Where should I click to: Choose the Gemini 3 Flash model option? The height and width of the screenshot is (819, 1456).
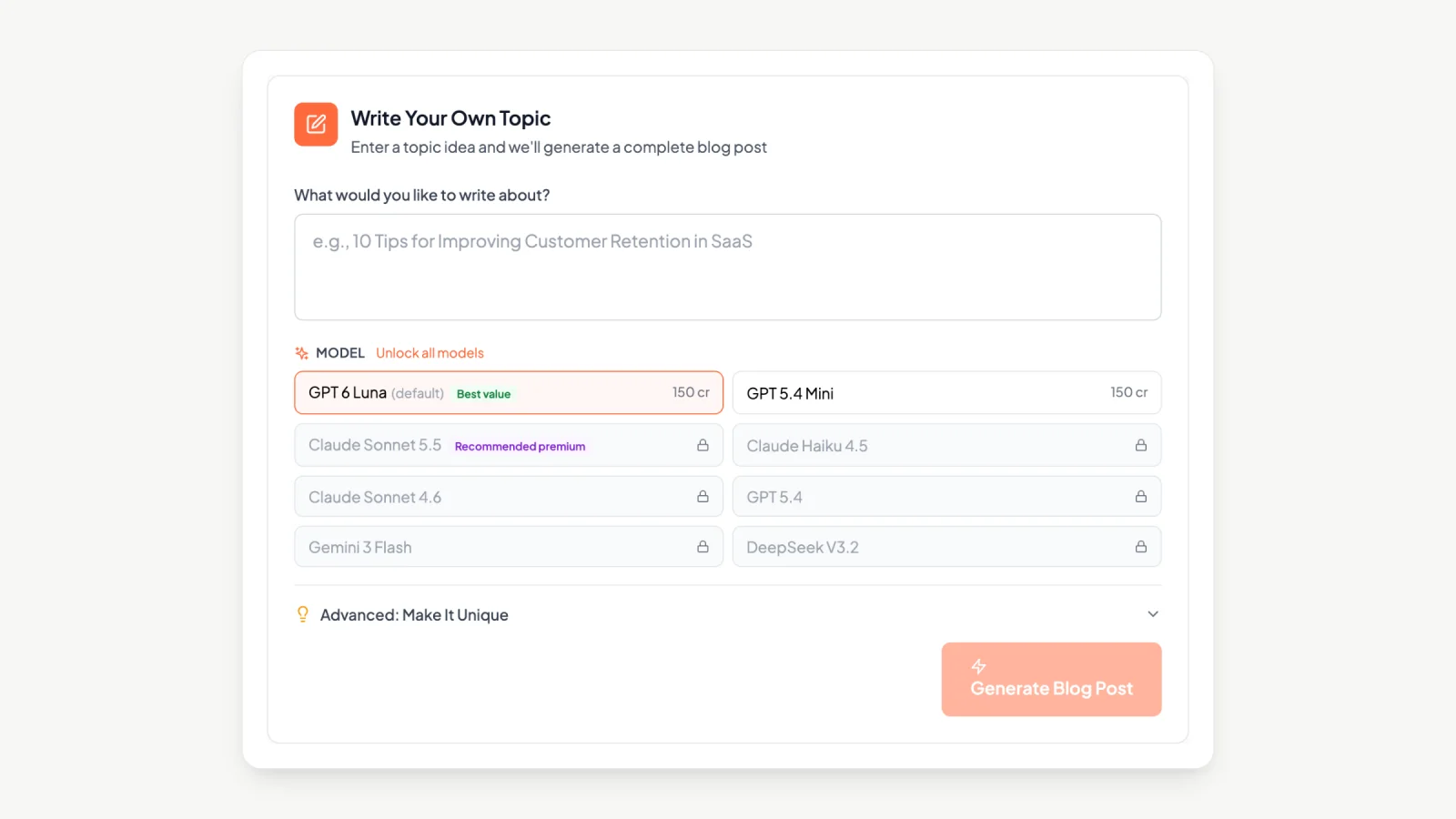click(509, 547)
